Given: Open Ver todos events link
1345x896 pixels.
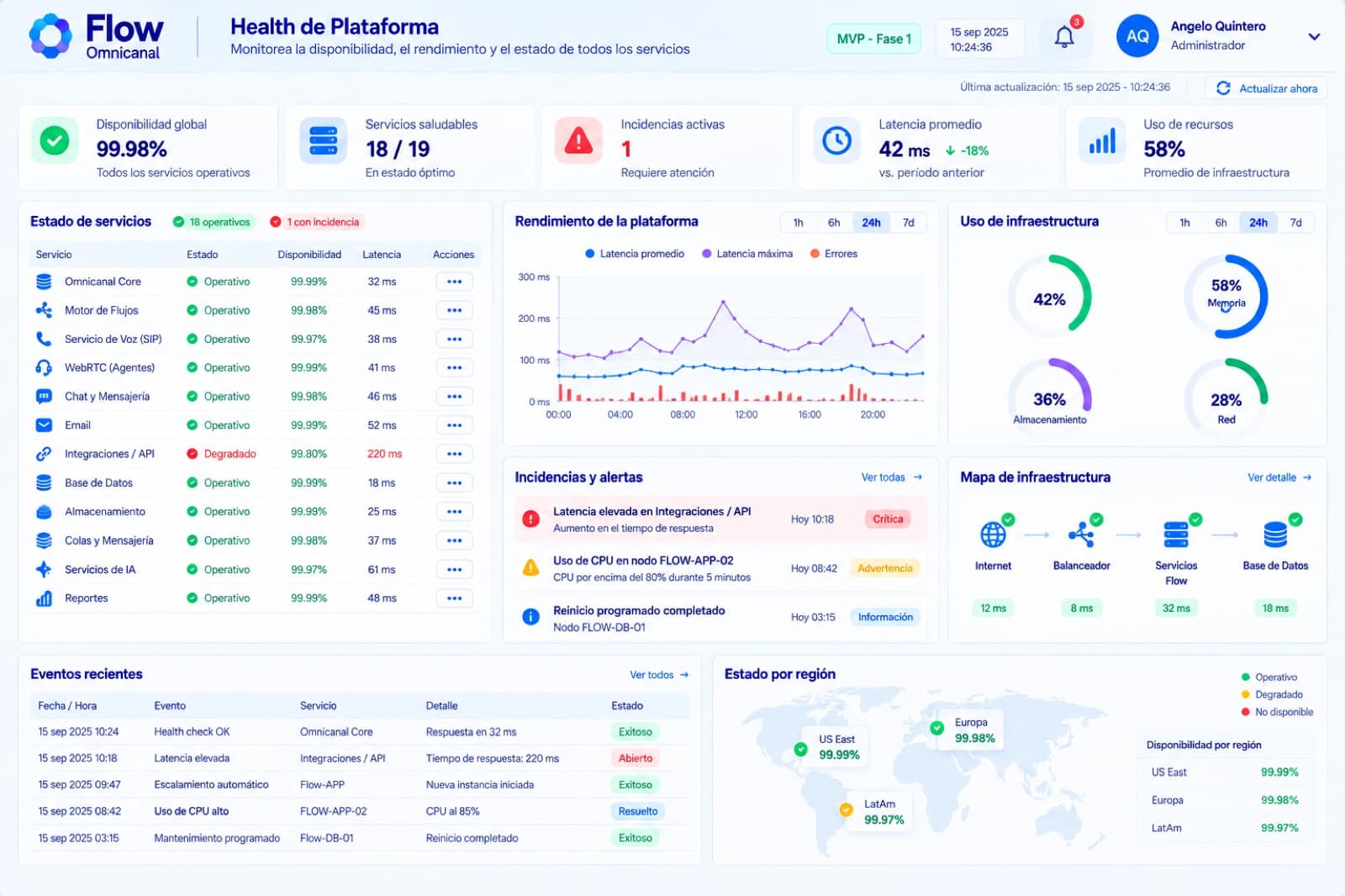Looking at the screenshot, I should click(660, 675).
